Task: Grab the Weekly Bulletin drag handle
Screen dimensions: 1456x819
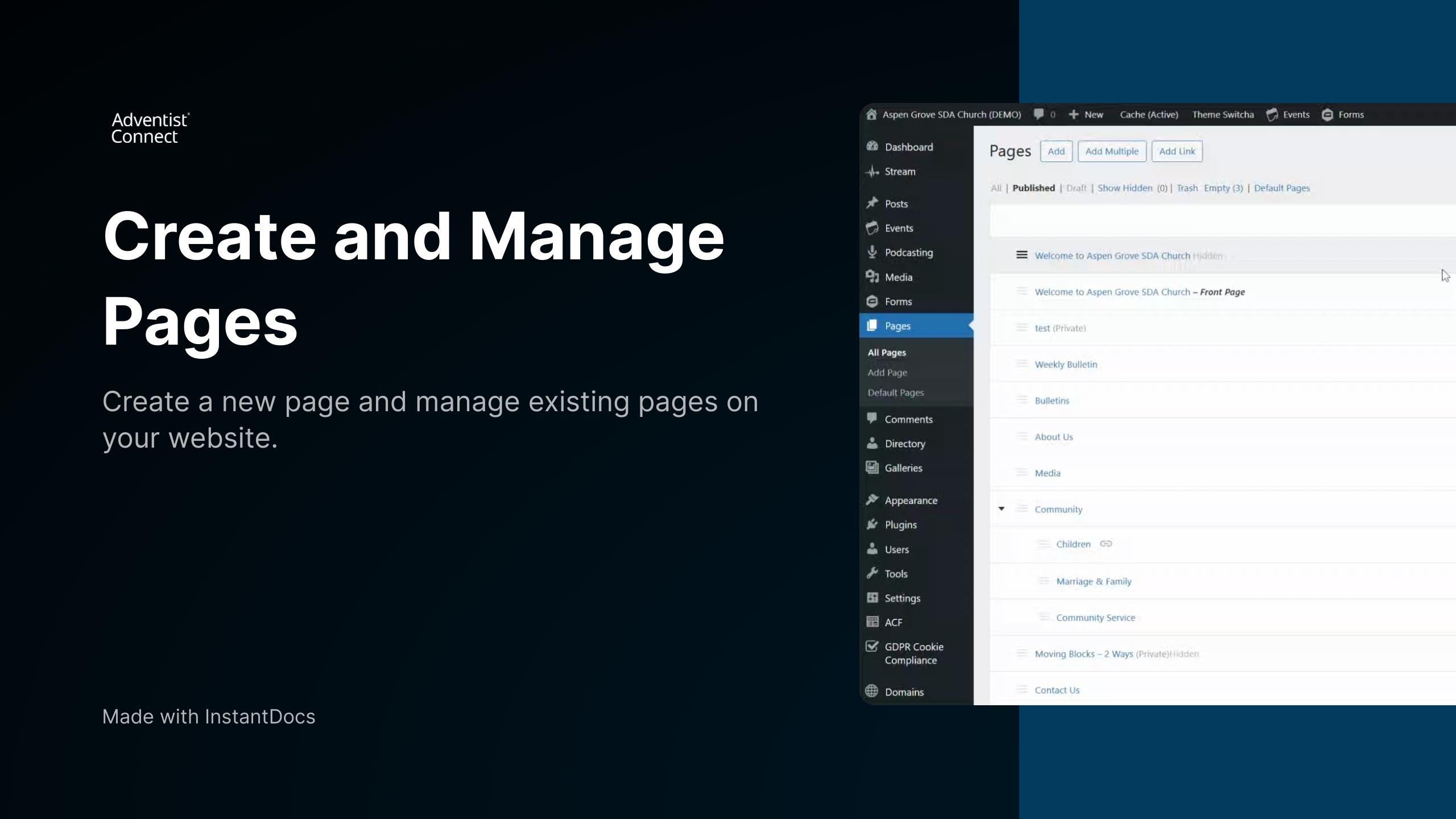Action: click(1021, 364)
